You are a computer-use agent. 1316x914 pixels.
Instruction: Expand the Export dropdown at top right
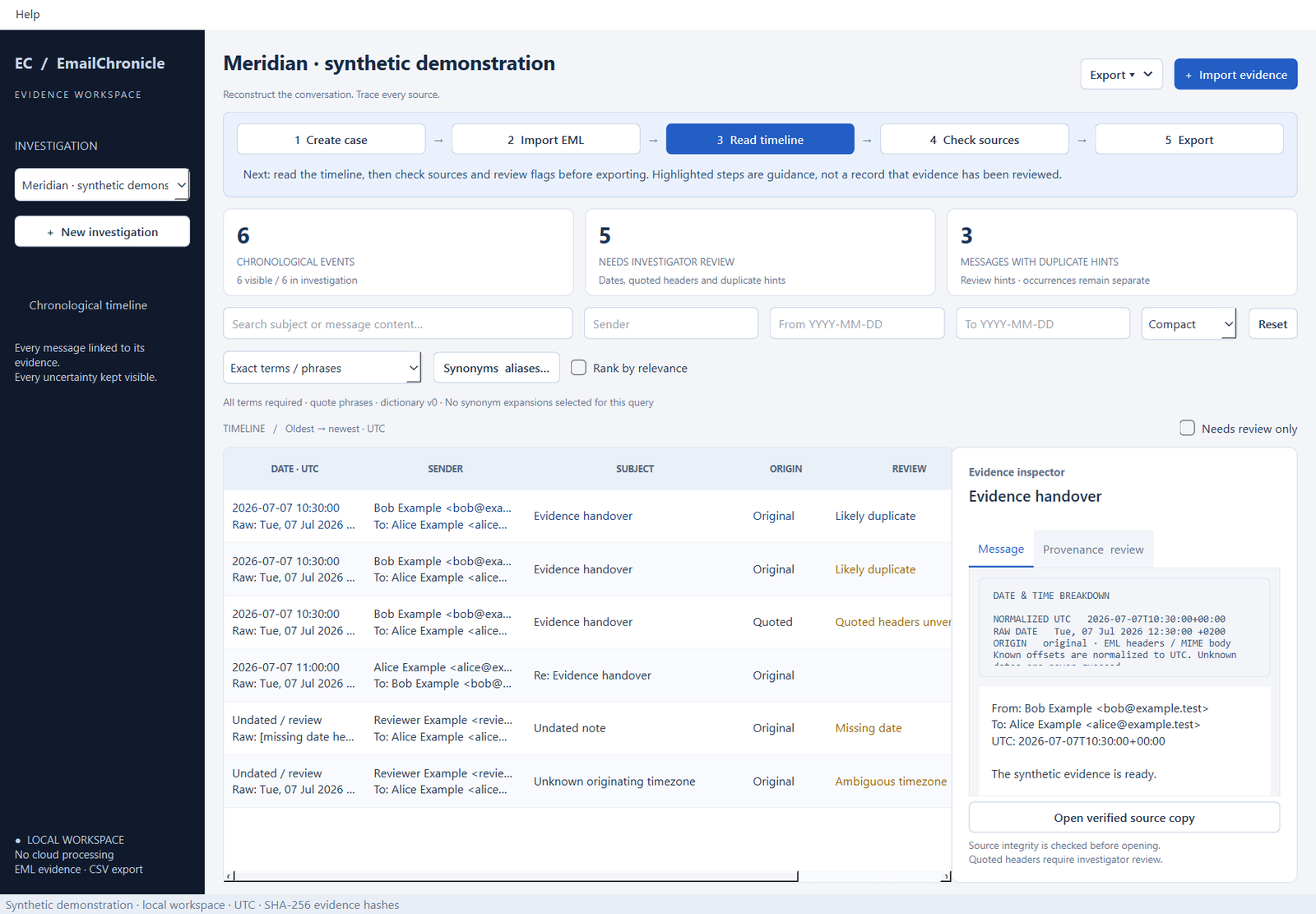pyautogui.click(x=1121, y=75)
